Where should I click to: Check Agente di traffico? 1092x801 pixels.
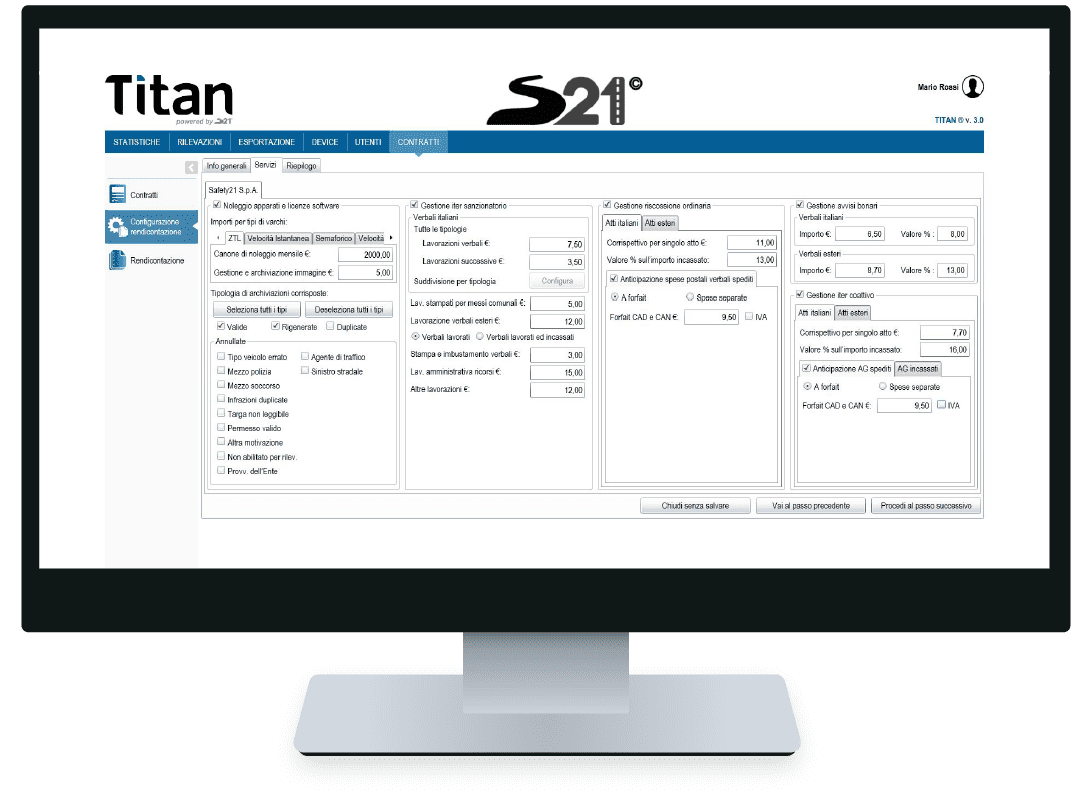click(305, 356)
